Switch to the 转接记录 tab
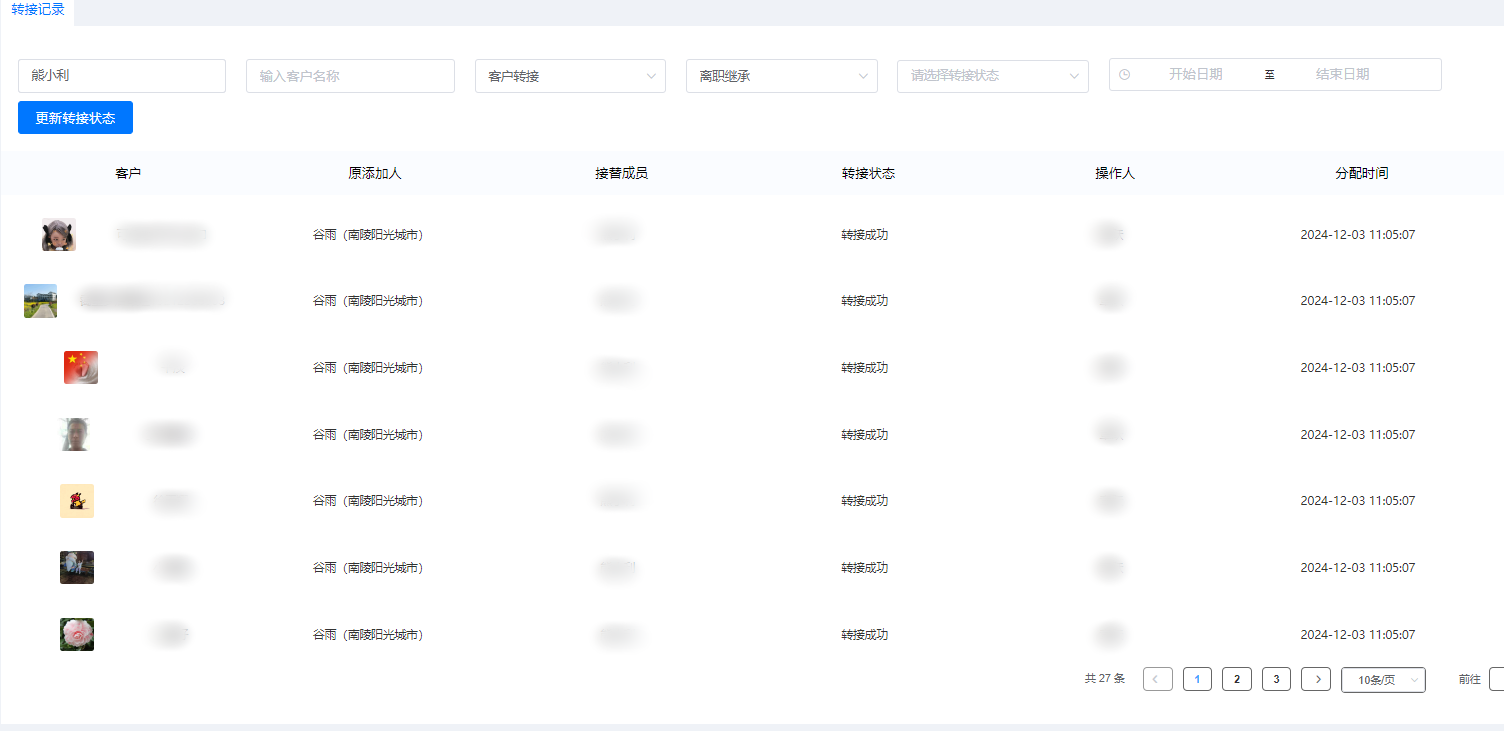1504x731 pixels. (x=38, y=10)
